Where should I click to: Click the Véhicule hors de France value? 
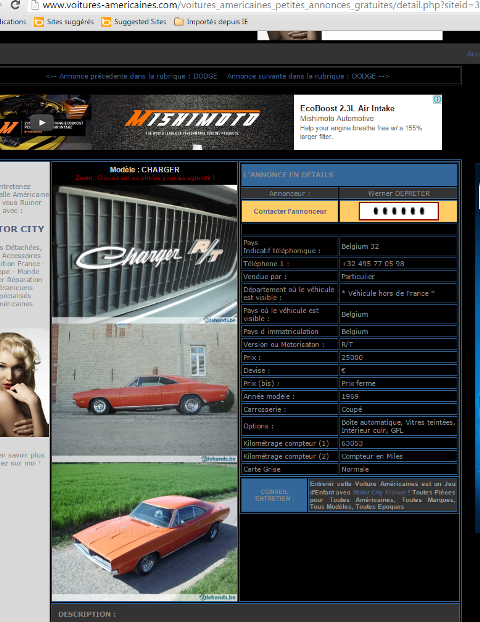[388, 294]
